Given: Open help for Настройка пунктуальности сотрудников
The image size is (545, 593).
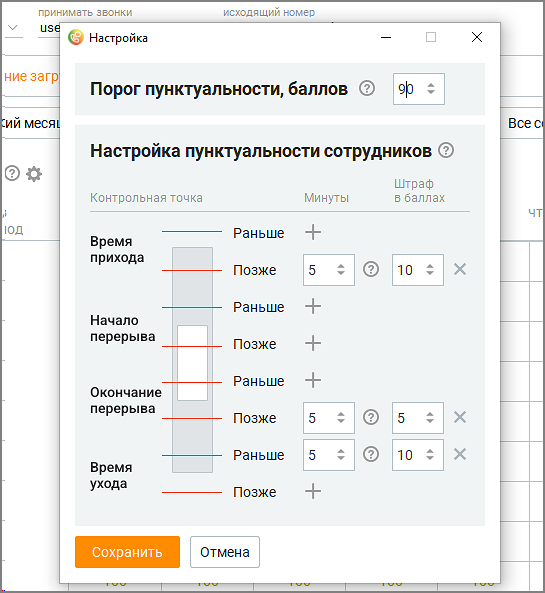Looking at the screenshot, I should click(x=446, y=150).
